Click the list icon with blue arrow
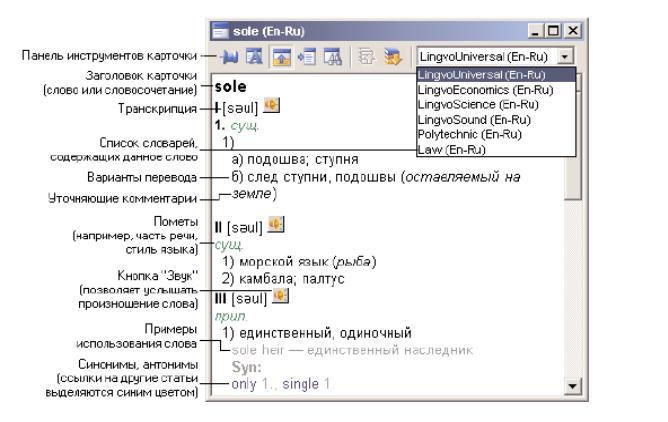Screen dimensions: 668x422 (x=307, y=57)
